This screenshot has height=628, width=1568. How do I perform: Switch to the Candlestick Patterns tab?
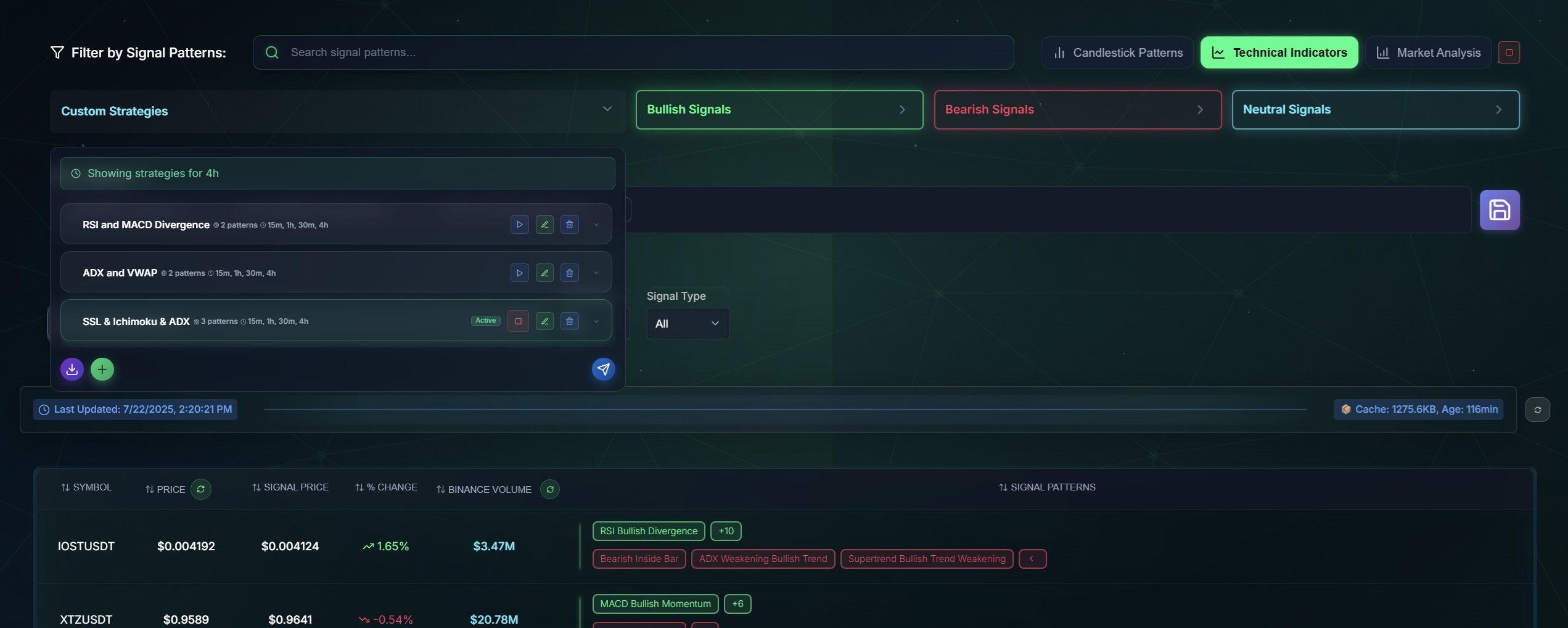pos(1117,52)
